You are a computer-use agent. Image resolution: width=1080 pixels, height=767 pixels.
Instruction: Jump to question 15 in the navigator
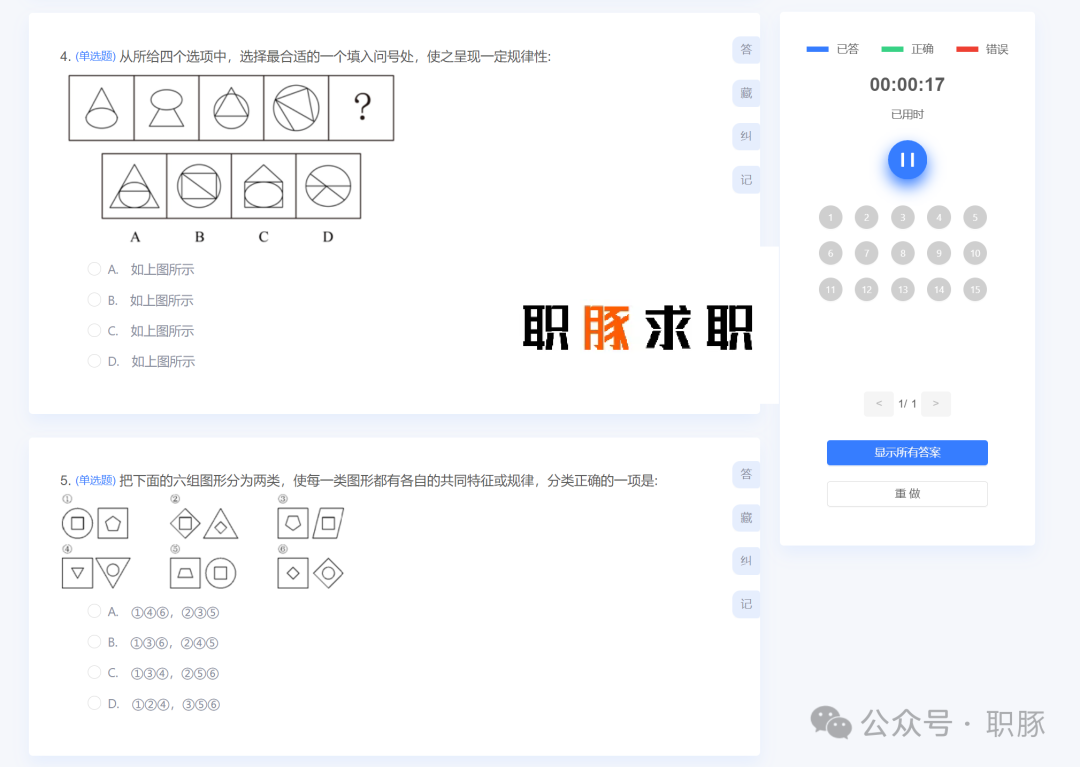click(x=974, y=289)
